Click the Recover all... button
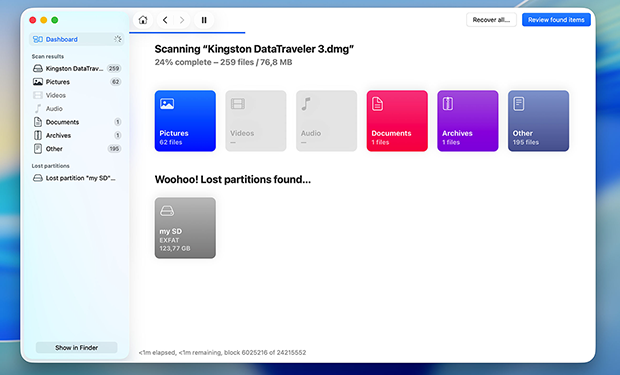The image size is (620, 375). (x=491, y=20)
